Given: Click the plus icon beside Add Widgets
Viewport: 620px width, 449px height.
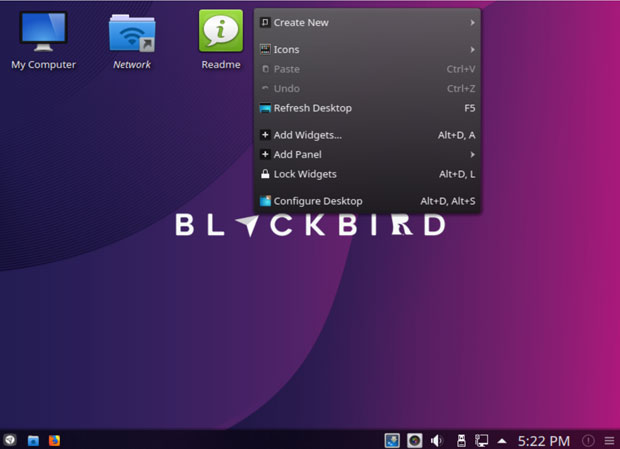Looking at the screenshot, I should (265, 135).
